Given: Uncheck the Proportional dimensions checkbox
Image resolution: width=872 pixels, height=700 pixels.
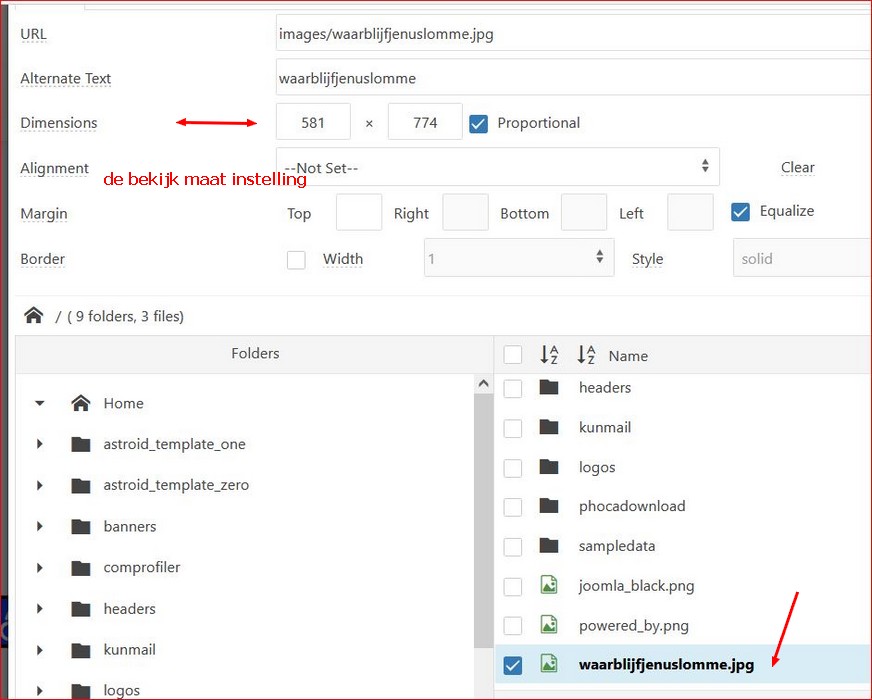Looking at the screenshot, I should (x=478, y=123).
